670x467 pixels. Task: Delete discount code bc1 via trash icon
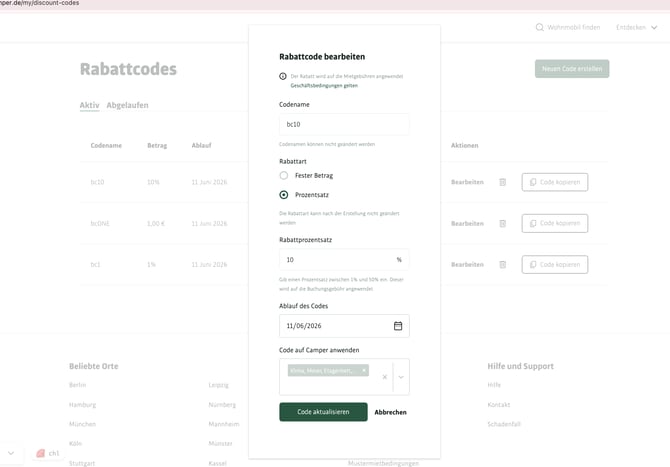pos(502,264)
